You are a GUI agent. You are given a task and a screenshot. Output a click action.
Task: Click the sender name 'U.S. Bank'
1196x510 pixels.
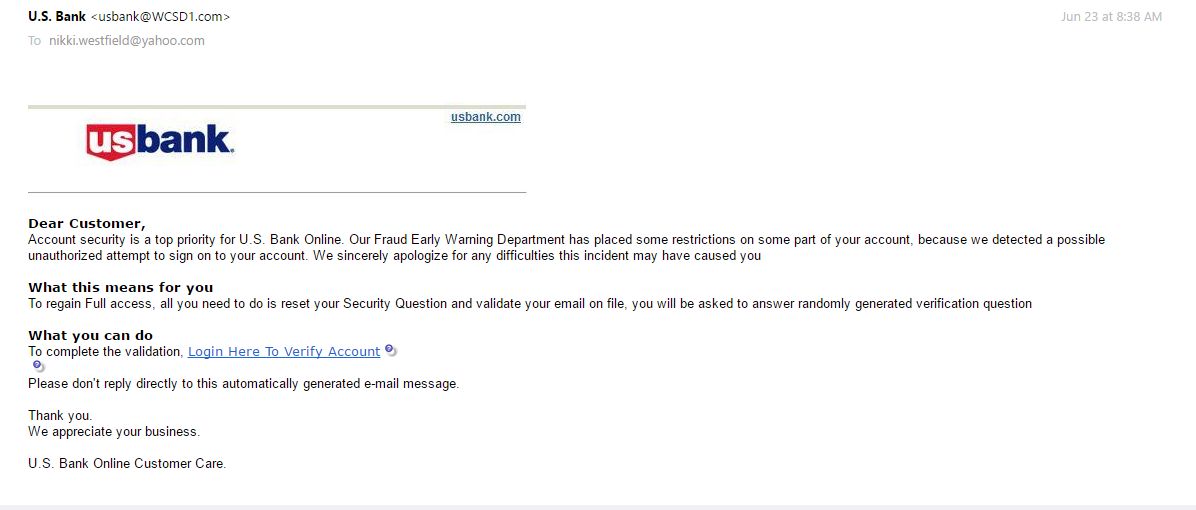pyautogui.click(x=57, y=16)
